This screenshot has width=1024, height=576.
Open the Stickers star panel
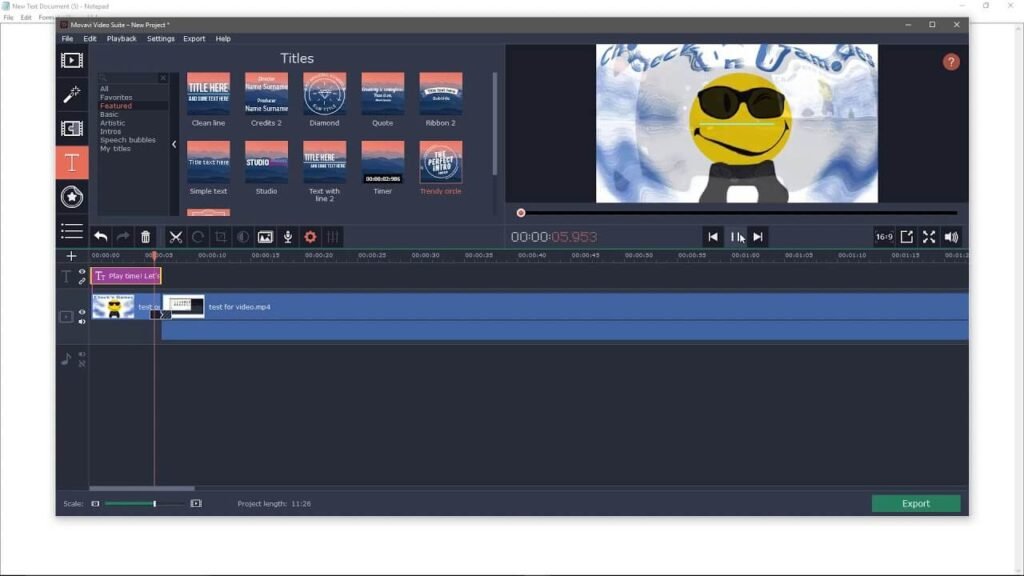coord(71,197)
